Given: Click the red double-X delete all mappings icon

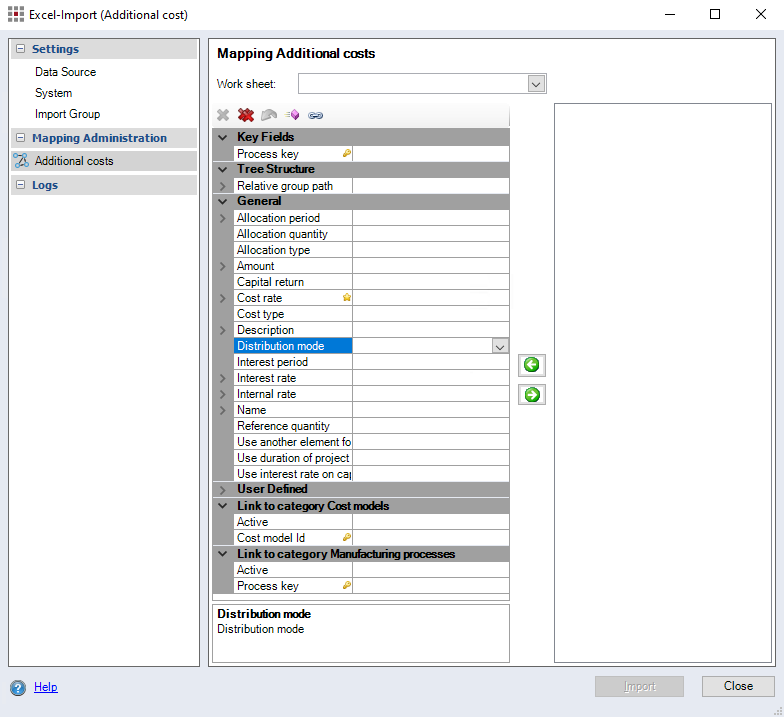Looking at the screenshot, I should pos(246,115).
